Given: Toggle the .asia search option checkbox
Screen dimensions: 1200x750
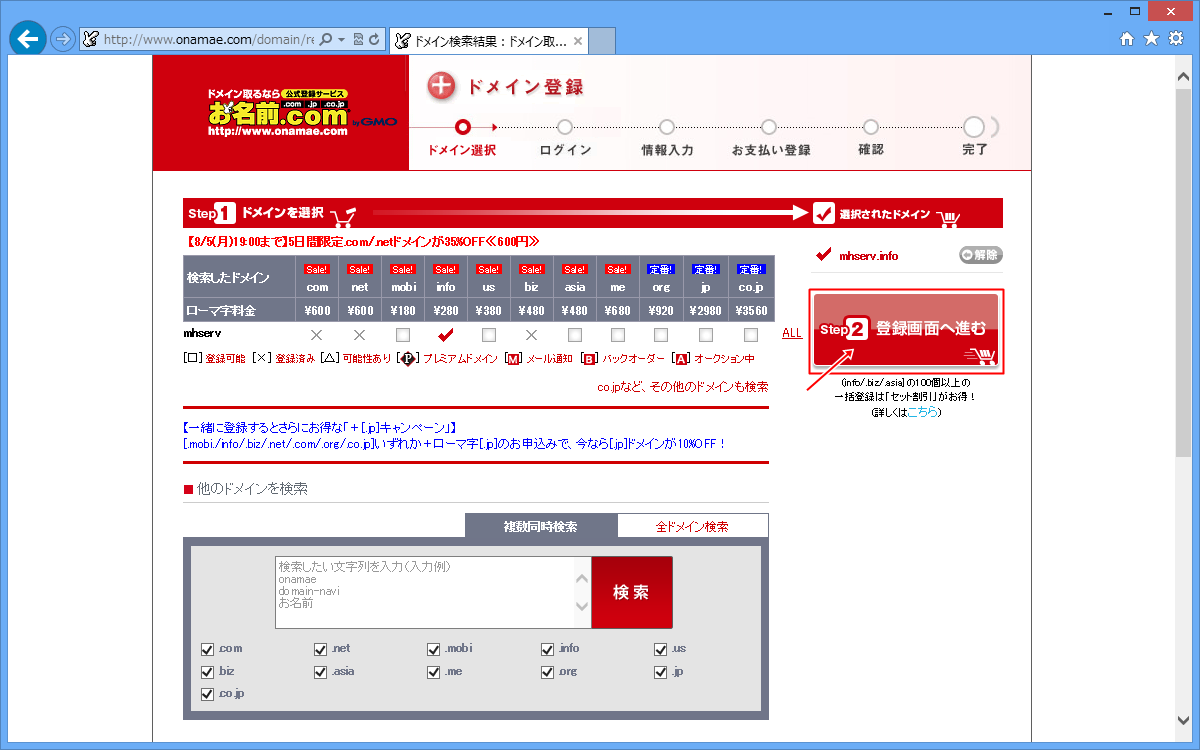Looking at the screenshot, I should [x=321, y=671].
